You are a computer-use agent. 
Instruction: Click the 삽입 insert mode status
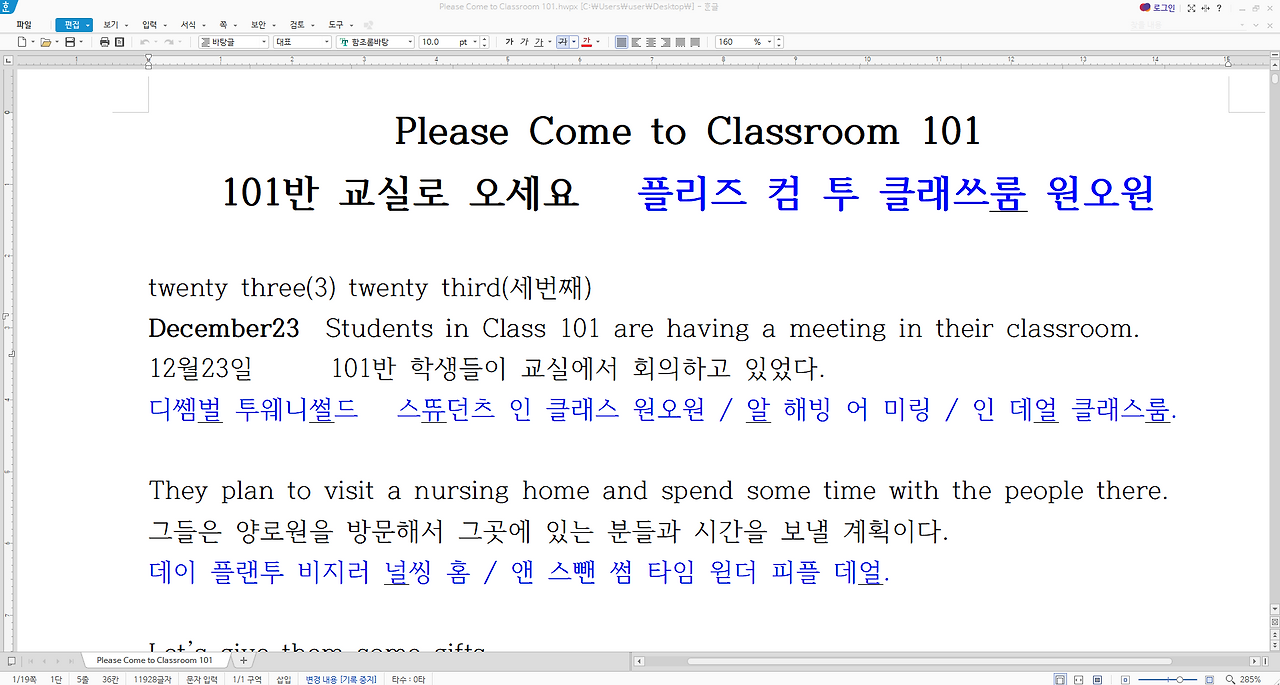(x=283, y=679)
